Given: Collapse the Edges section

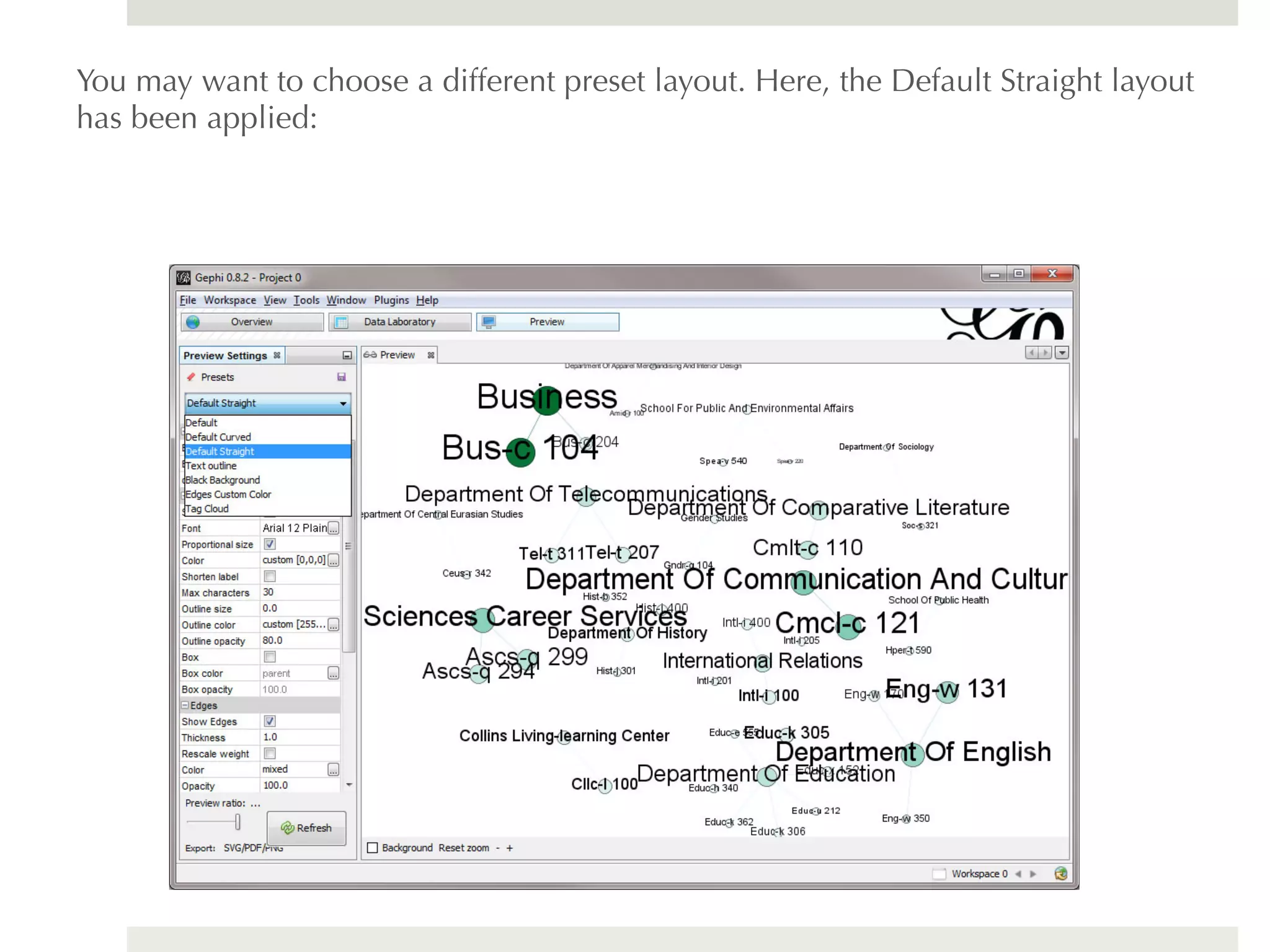Looking at the screenshot, I should click(185, 705).
